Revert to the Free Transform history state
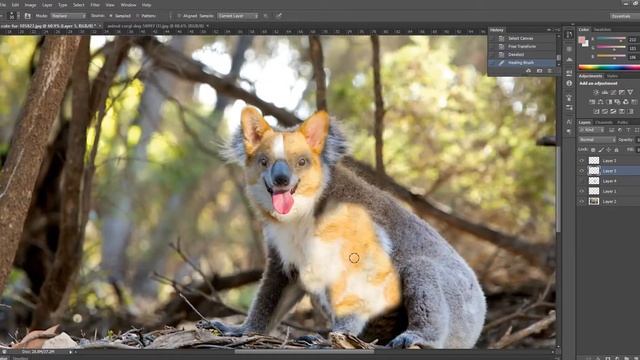640x360 pixels. pyautogui.click(x=522, y=47)
